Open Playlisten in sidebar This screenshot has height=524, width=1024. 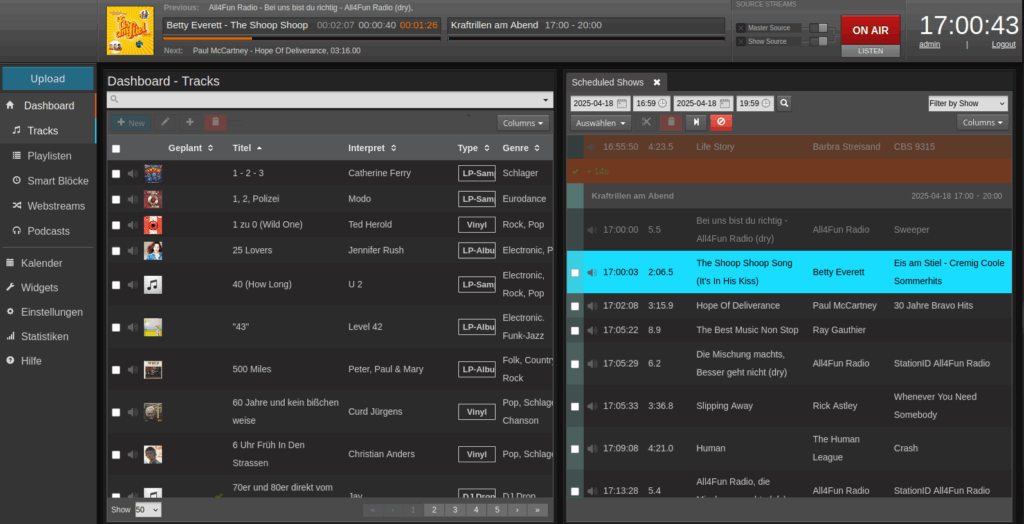click(x=50, y=156)
